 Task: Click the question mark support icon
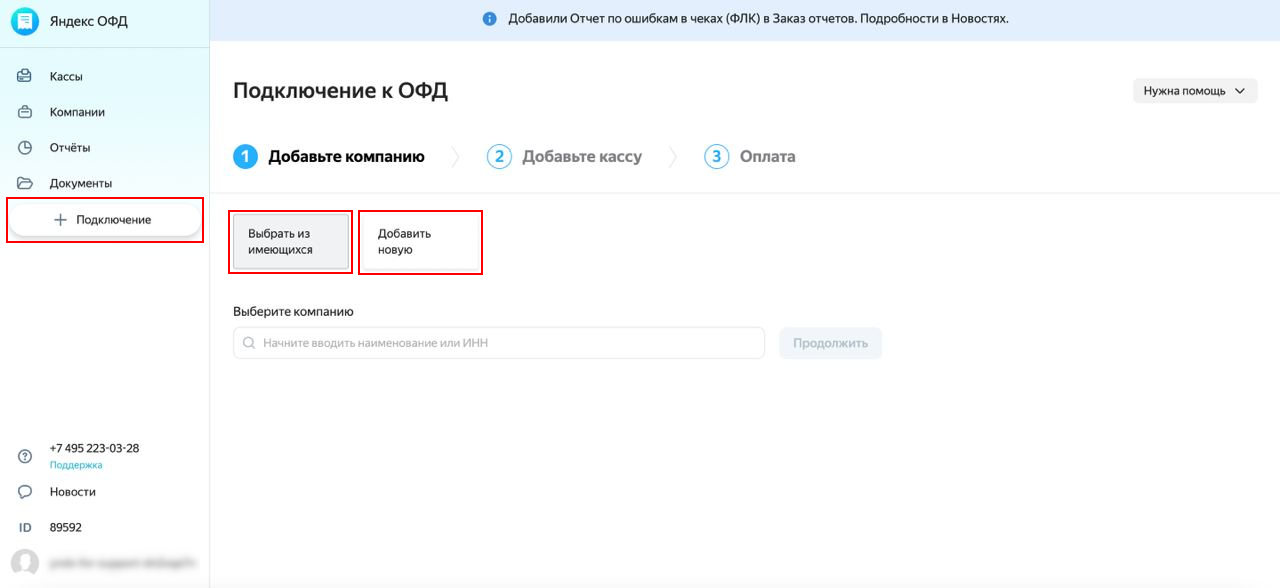click(x=25, y=456)
